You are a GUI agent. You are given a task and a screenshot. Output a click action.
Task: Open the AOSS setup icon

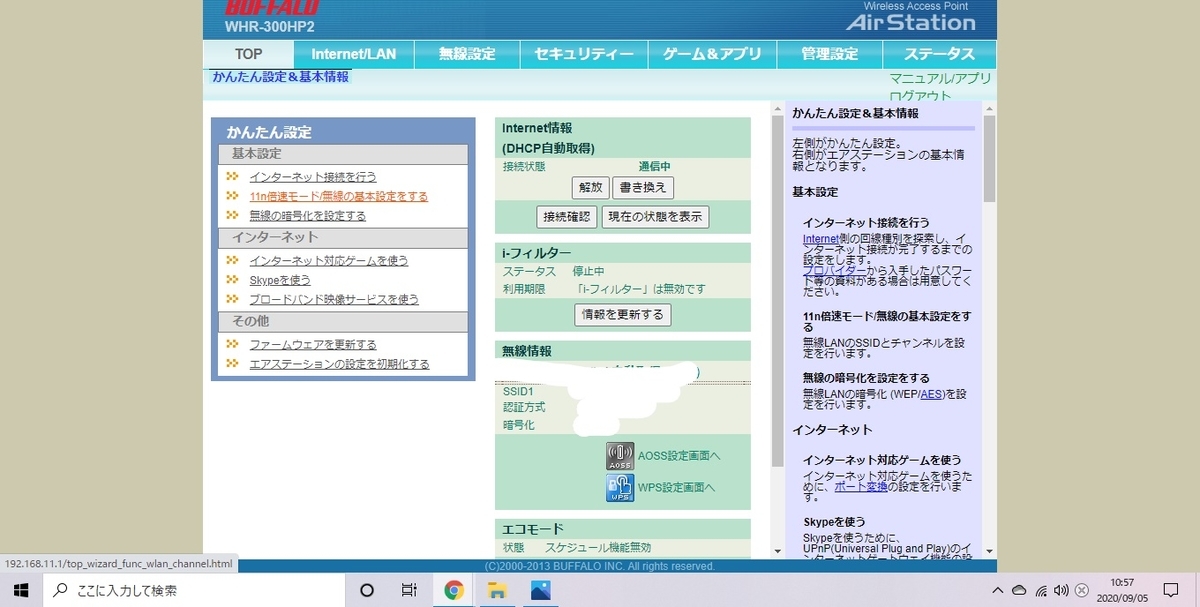pyautogui.click(x=620, y=456)
